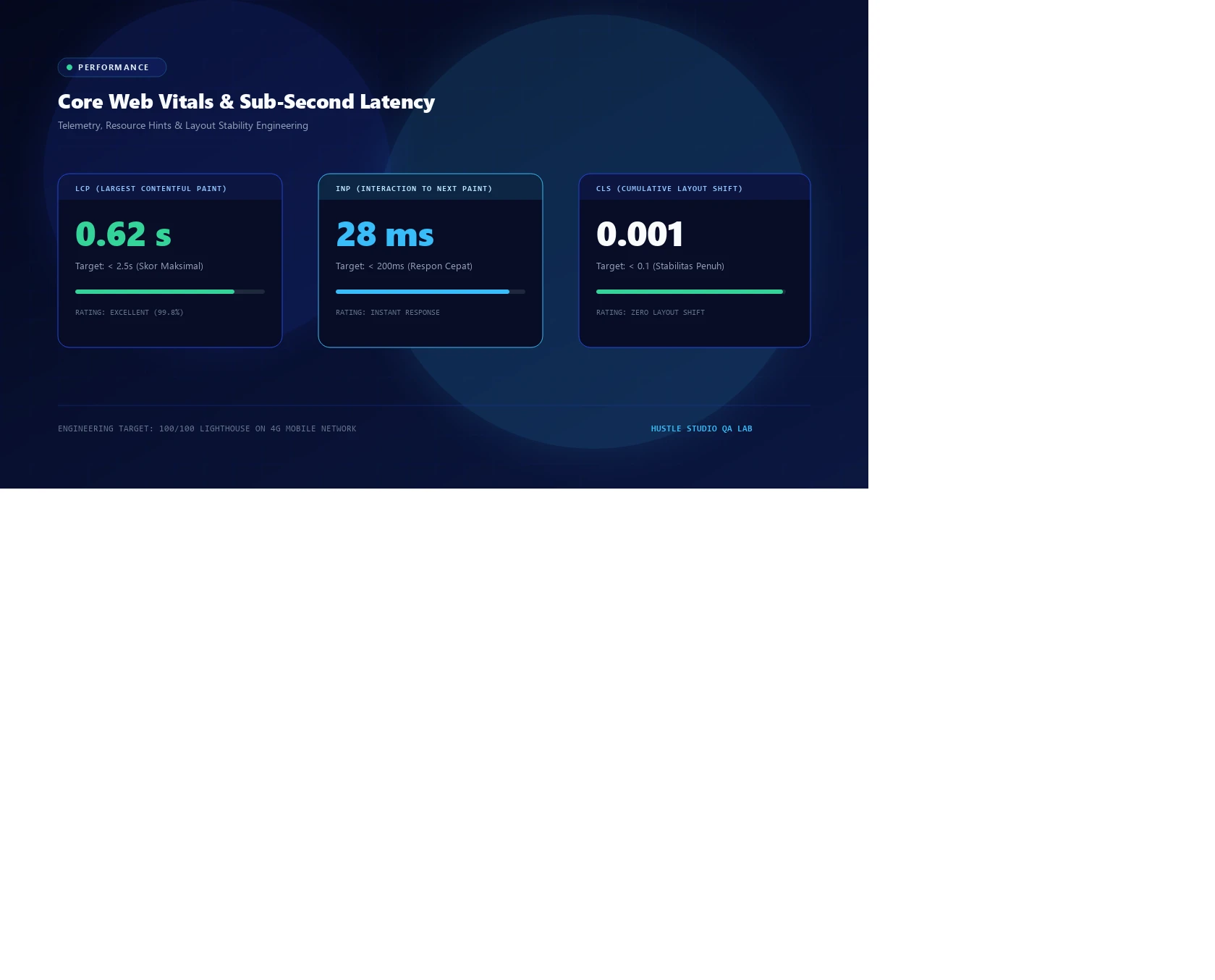Click the Telemetry, Resource Hints subtitle
Screen dimensions: 1215x980
pyautogui.click(x=183, y=125)
